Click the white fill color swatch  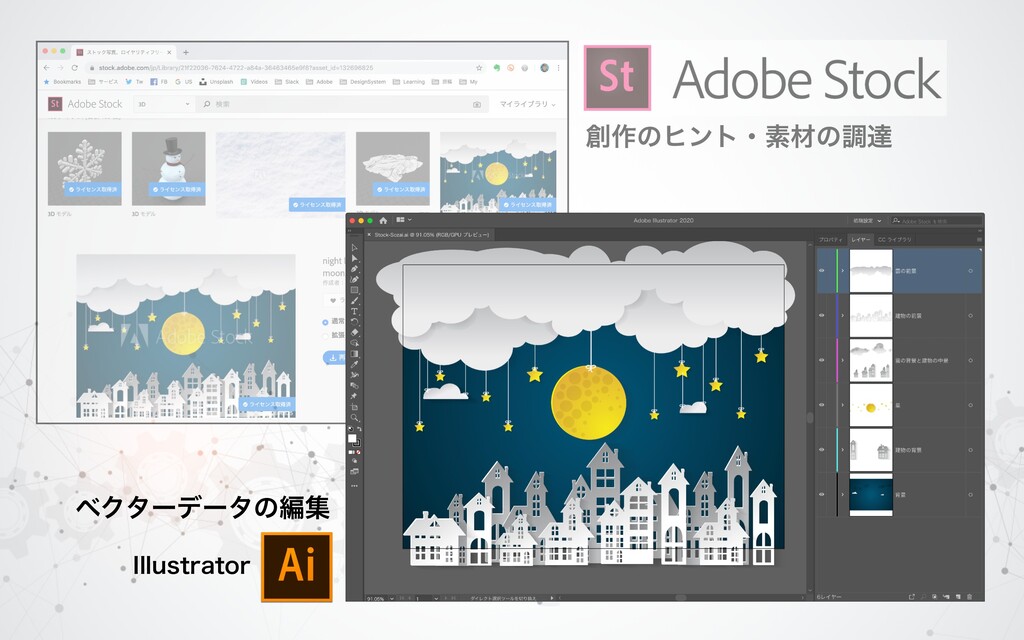pyautogui.click(x=352, y=438)
